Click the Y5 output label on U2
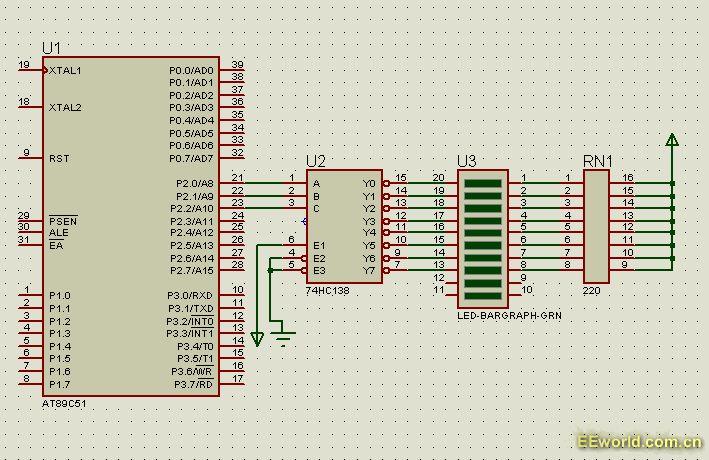 click(369, 246)
